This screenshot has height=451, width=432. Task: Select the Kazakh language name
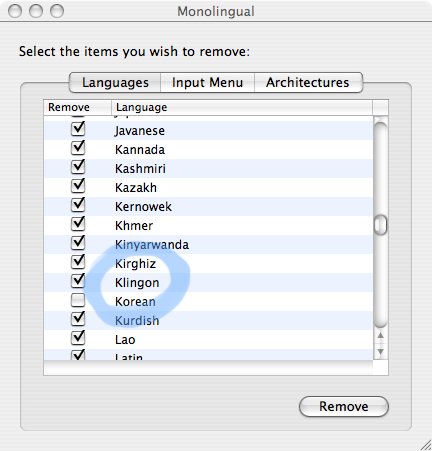(136, 188)
